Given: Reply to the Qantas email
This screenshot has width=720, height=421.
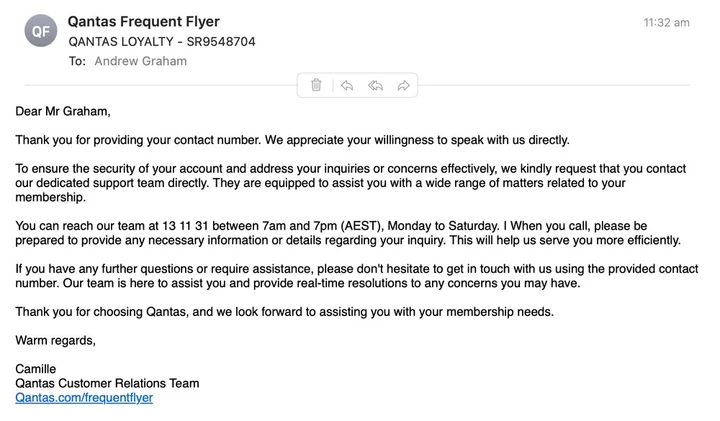Looking at the screenshot, I should (347, 85).
